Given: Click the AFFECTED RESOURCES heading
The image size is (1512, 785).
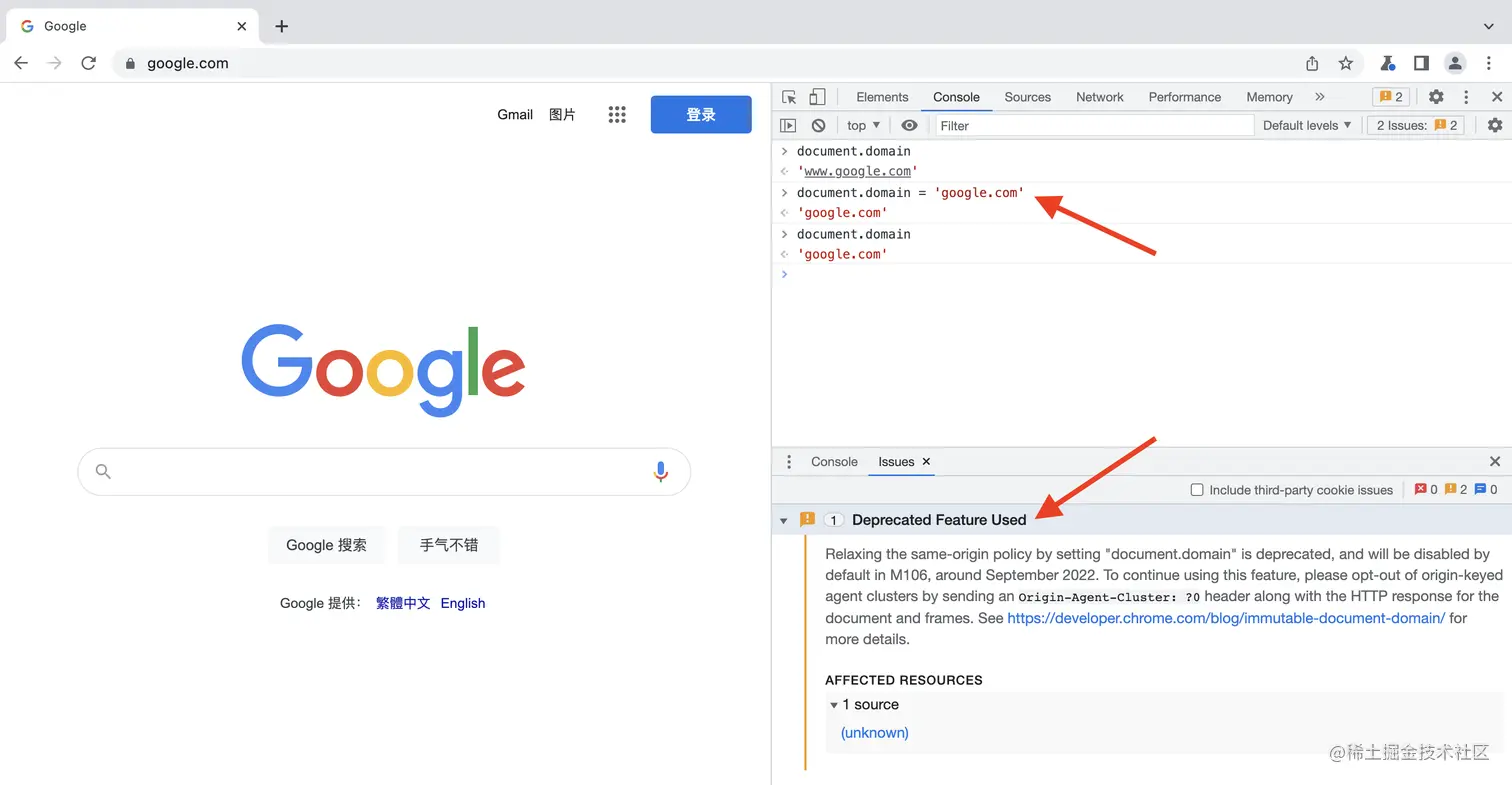Looking at the screenshot, I should tap(904, 680).
